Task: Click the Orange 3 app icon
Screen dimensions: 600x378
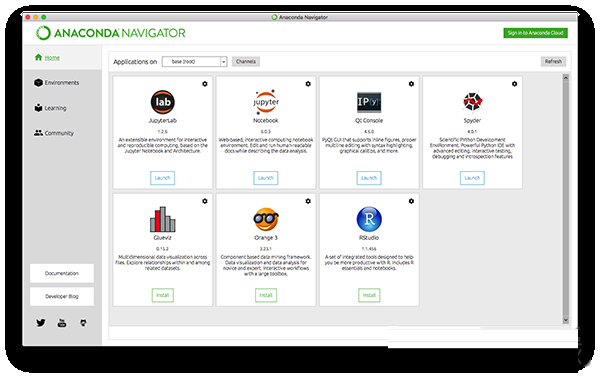Action: point(266,219)
